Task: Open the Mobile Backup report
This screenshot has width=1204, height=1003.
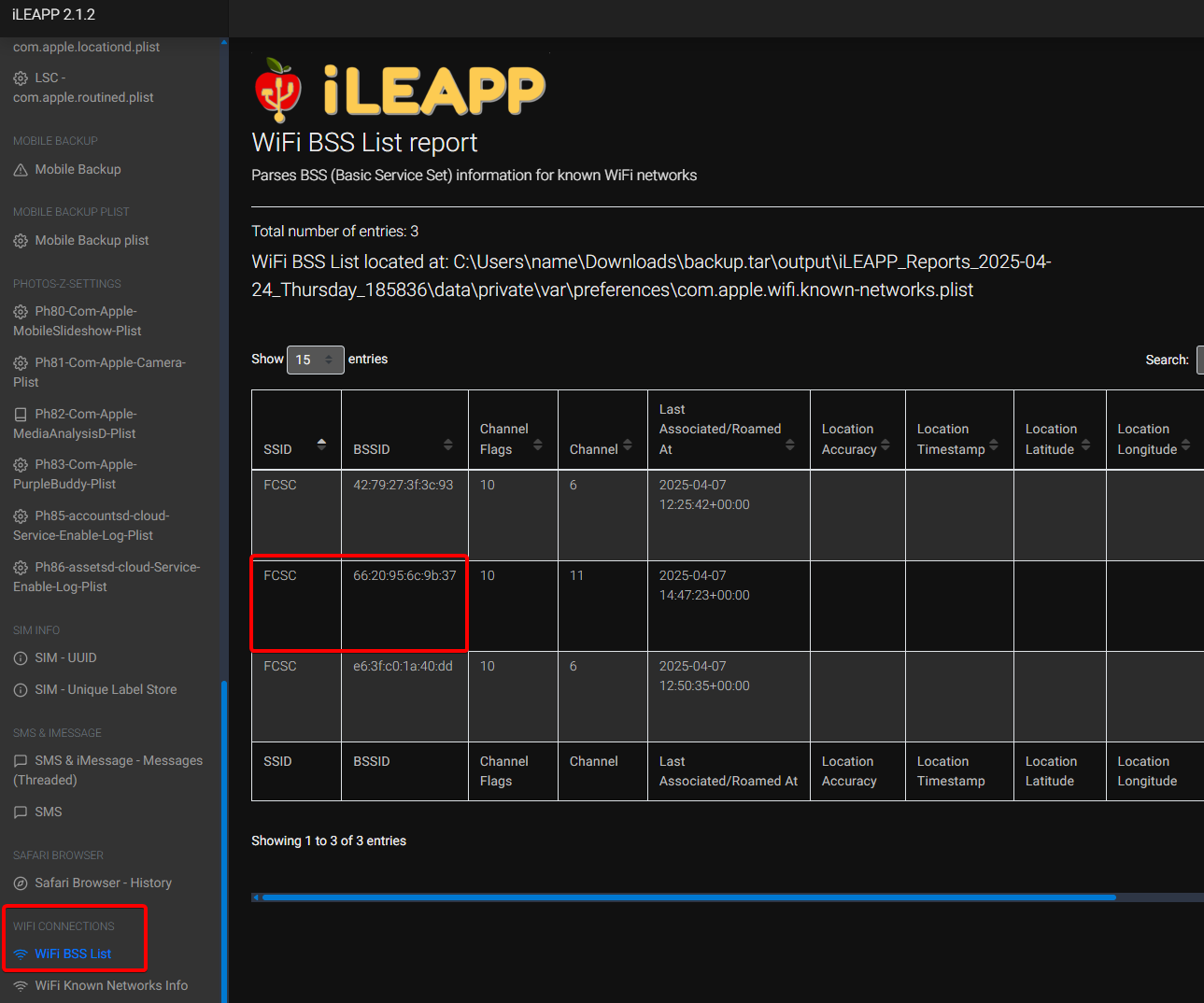Action: pos(78,169)
